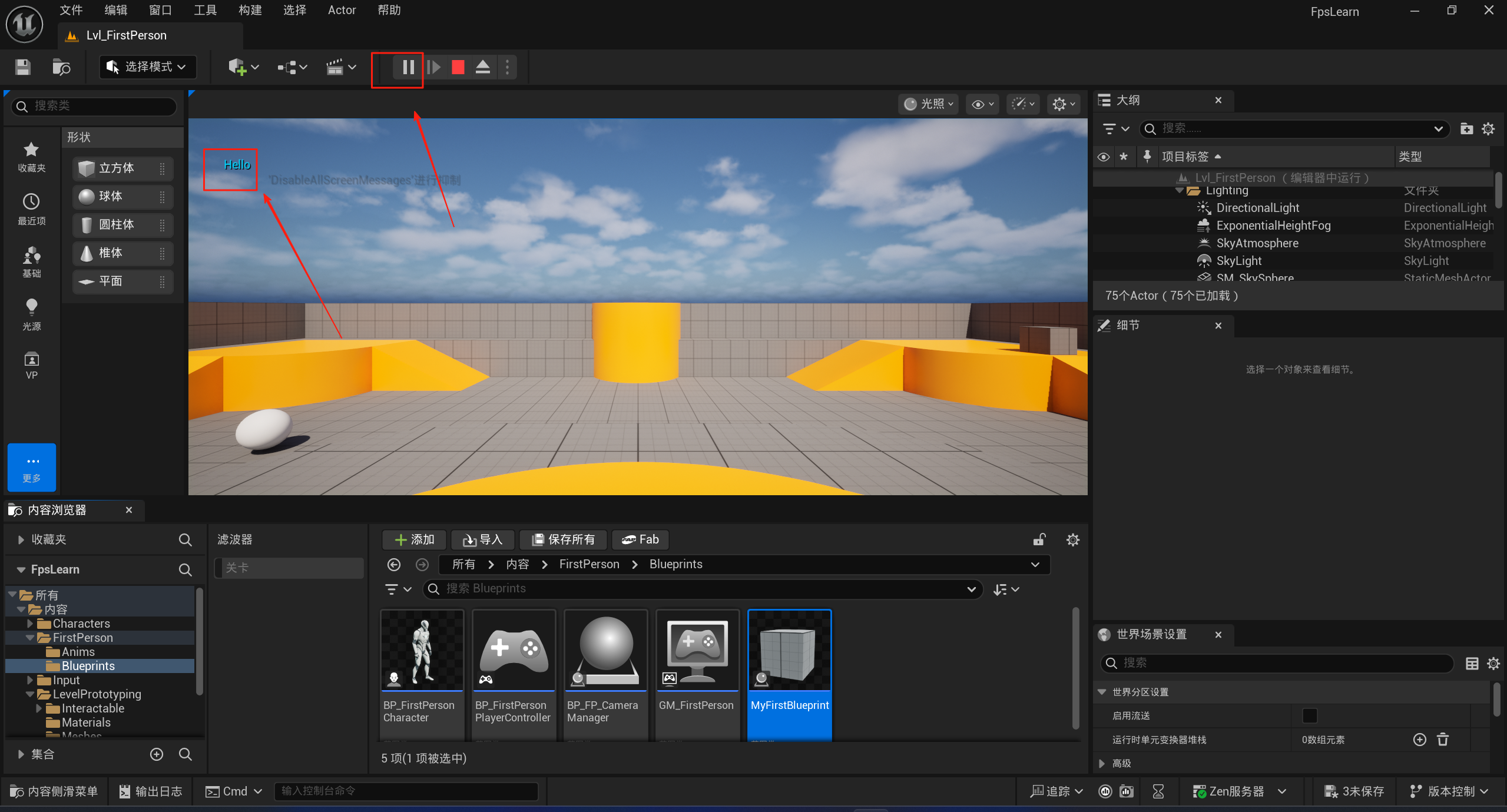Save the current level with floppy icon
Viewport: 1507px width, 812px height.
[x=23, y=67]
